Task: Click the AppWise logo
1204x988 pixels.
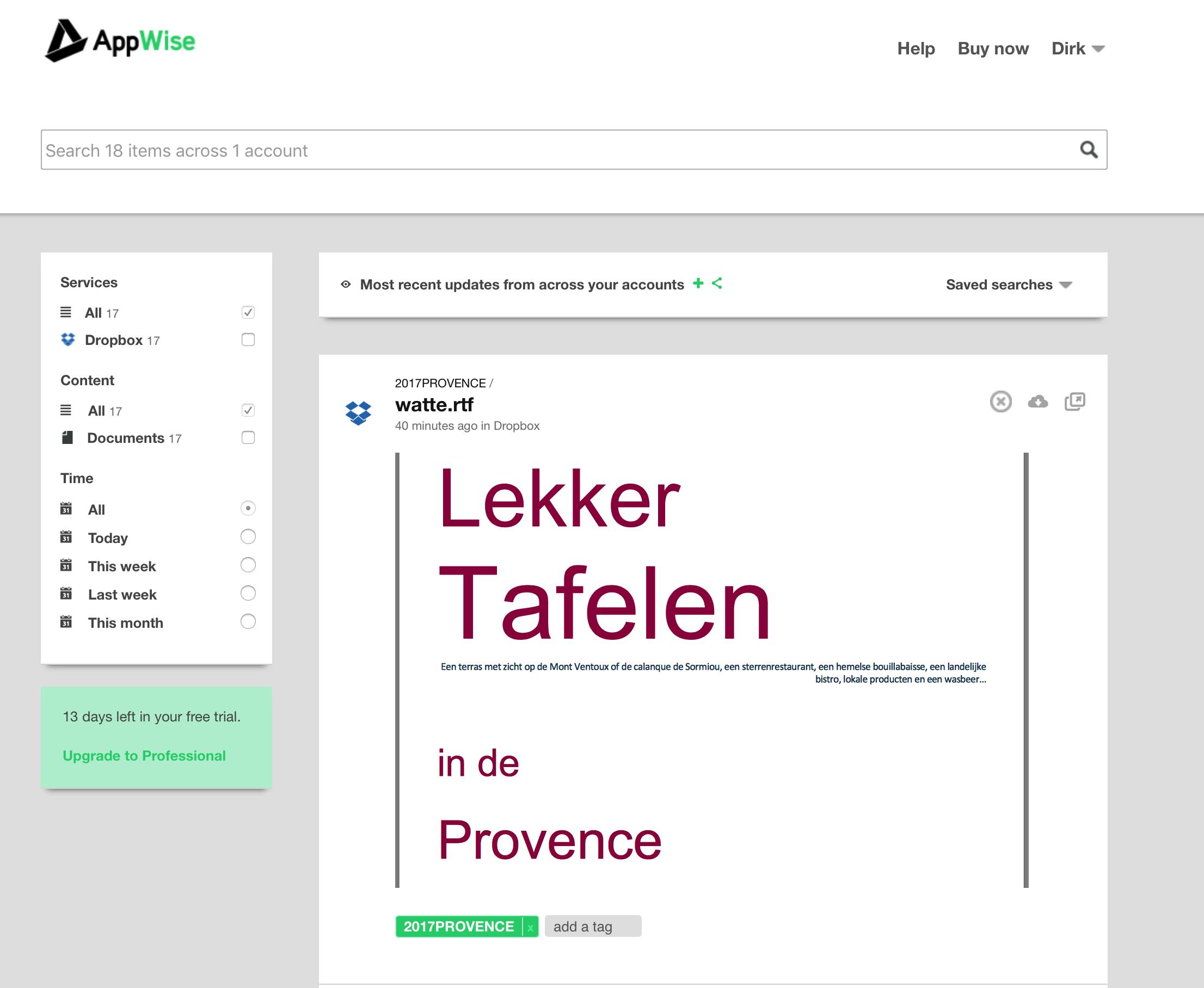Action: [120, 41]
